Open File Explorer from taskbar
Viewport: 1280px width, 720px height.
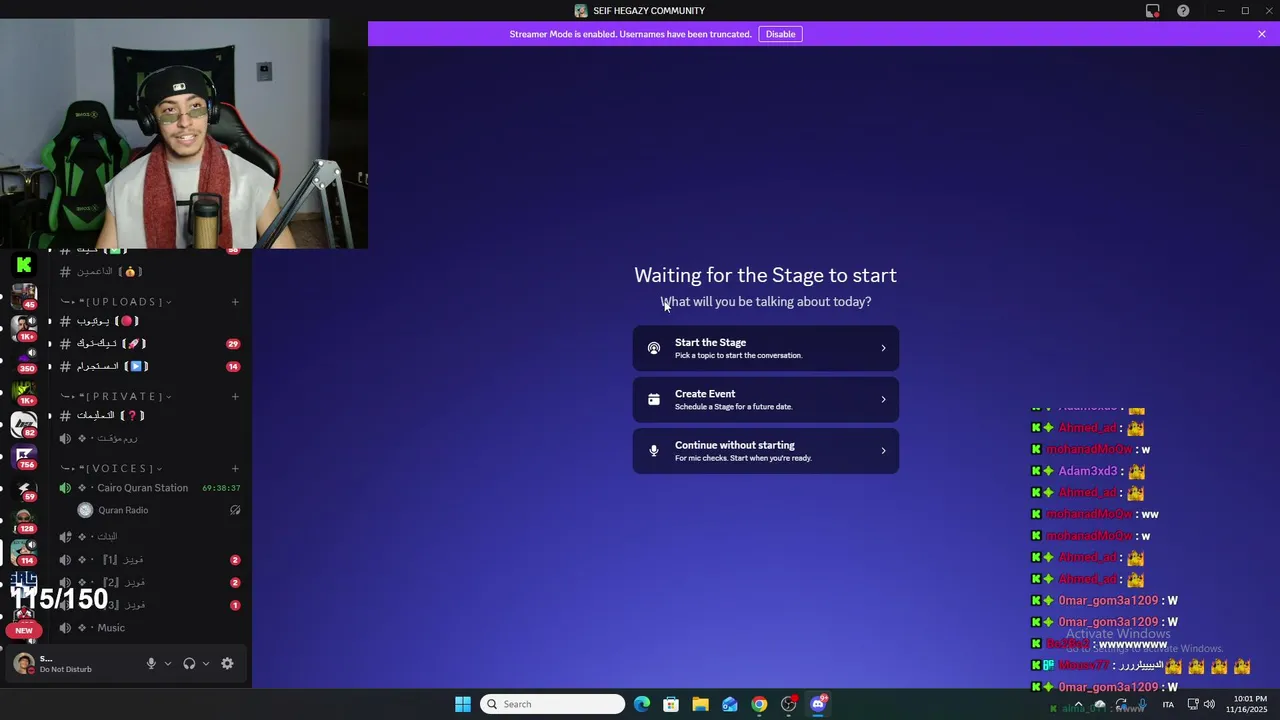point(700,704)
